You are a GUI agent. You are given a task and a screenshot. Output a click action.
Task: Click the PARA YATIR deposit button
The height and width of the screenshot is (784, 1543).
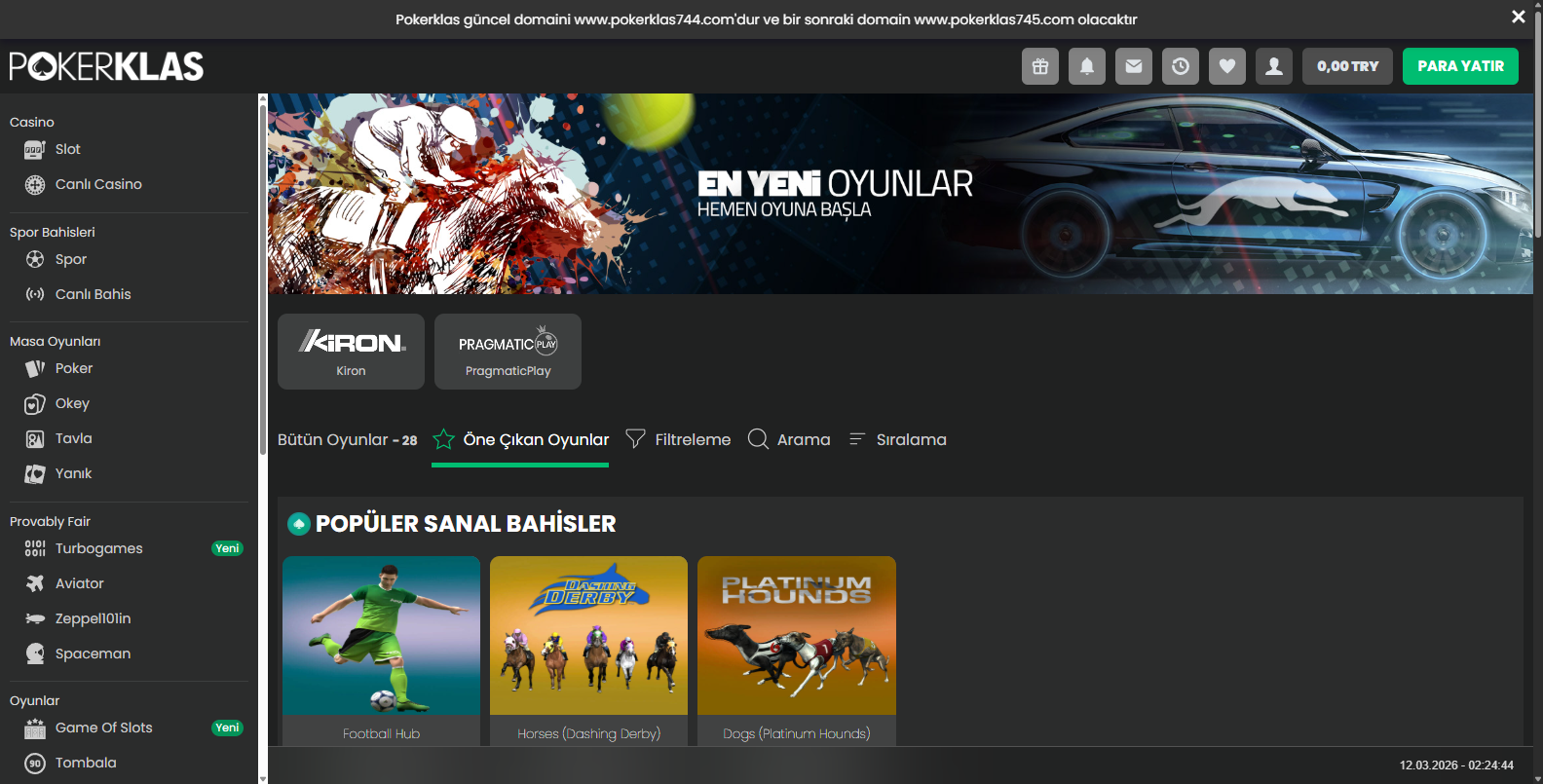[1460, 66]
